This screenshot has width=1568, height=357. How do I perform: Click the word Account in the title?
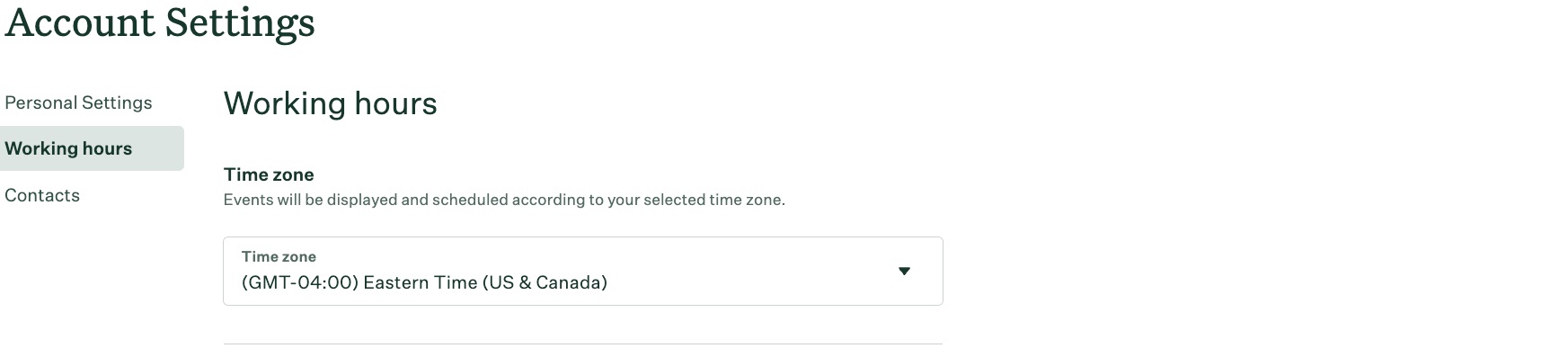80,22
